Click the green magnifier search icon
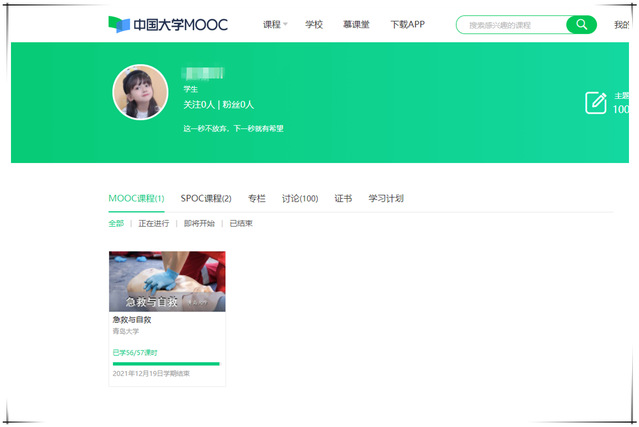The width and height of the screenshot is (639, 427). 582,25
